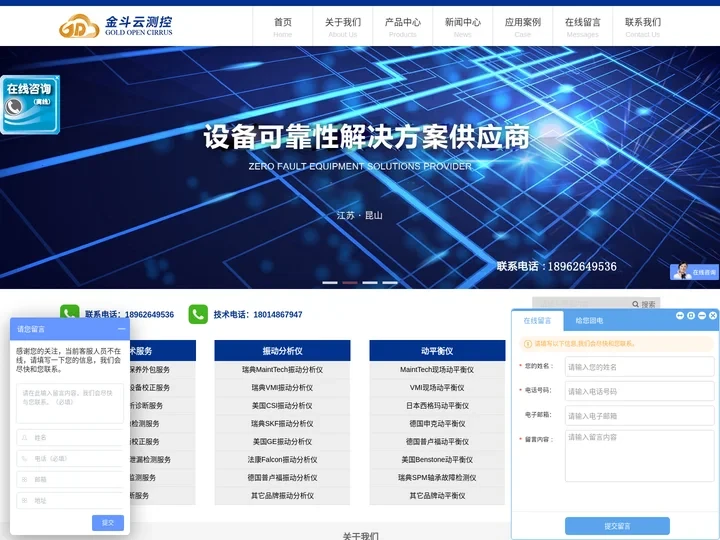Switch to 在线留言 tab in chat widget
Image resolution: width=720 pixels, height=540 pixels.
tap(537, 321)
